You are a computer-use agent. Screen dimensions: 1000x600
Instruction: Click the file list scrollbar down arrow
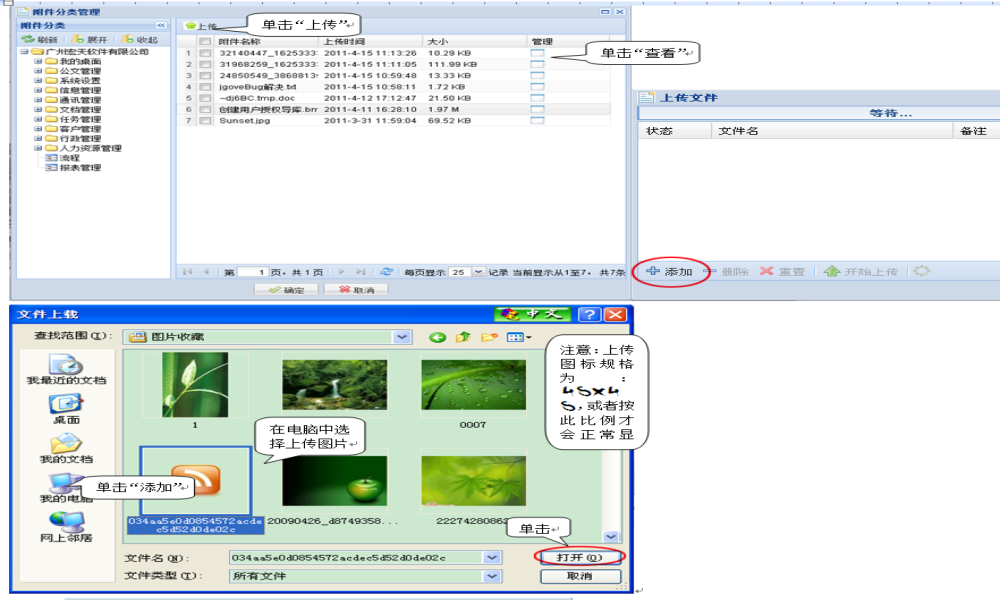(x=610, y=536)
